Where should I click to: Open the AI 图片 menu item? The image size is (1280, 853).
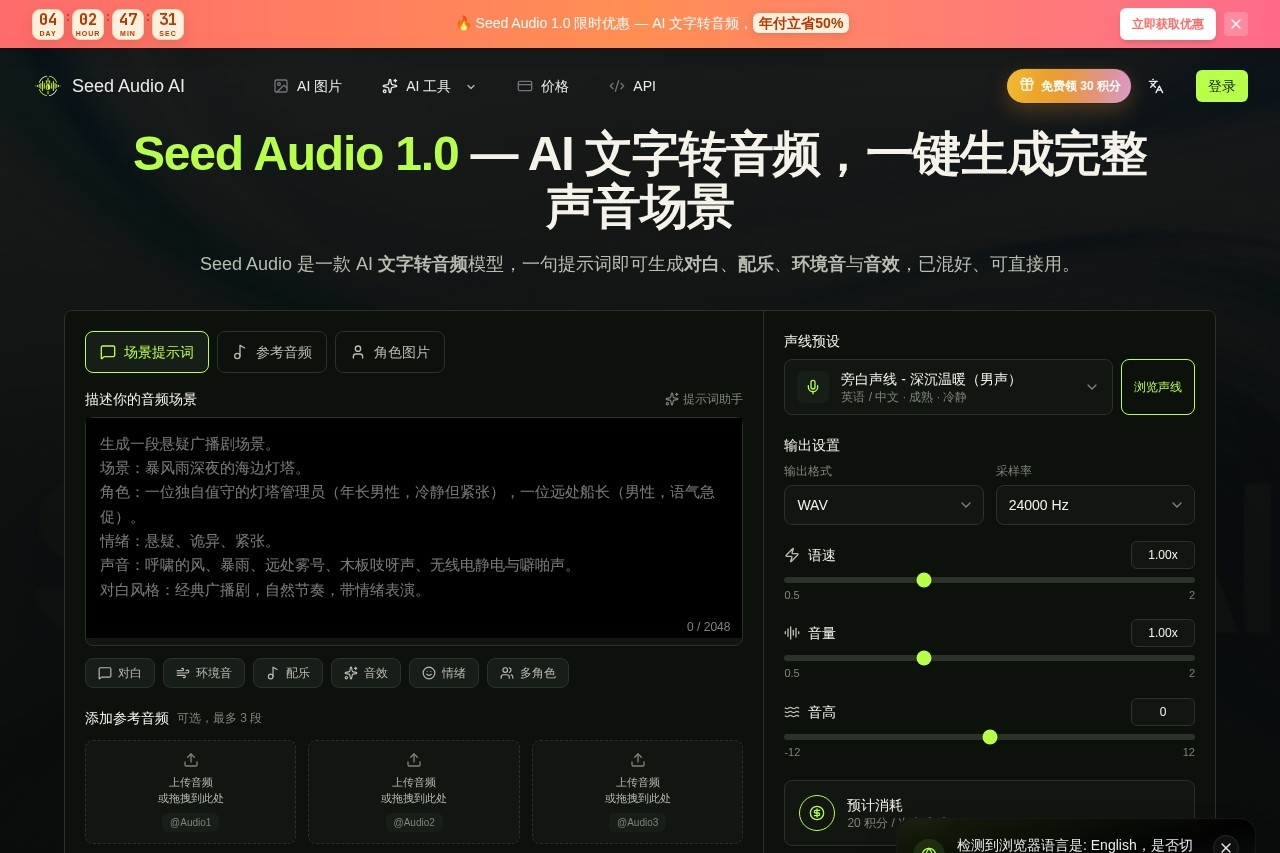[x=308, y=86]
